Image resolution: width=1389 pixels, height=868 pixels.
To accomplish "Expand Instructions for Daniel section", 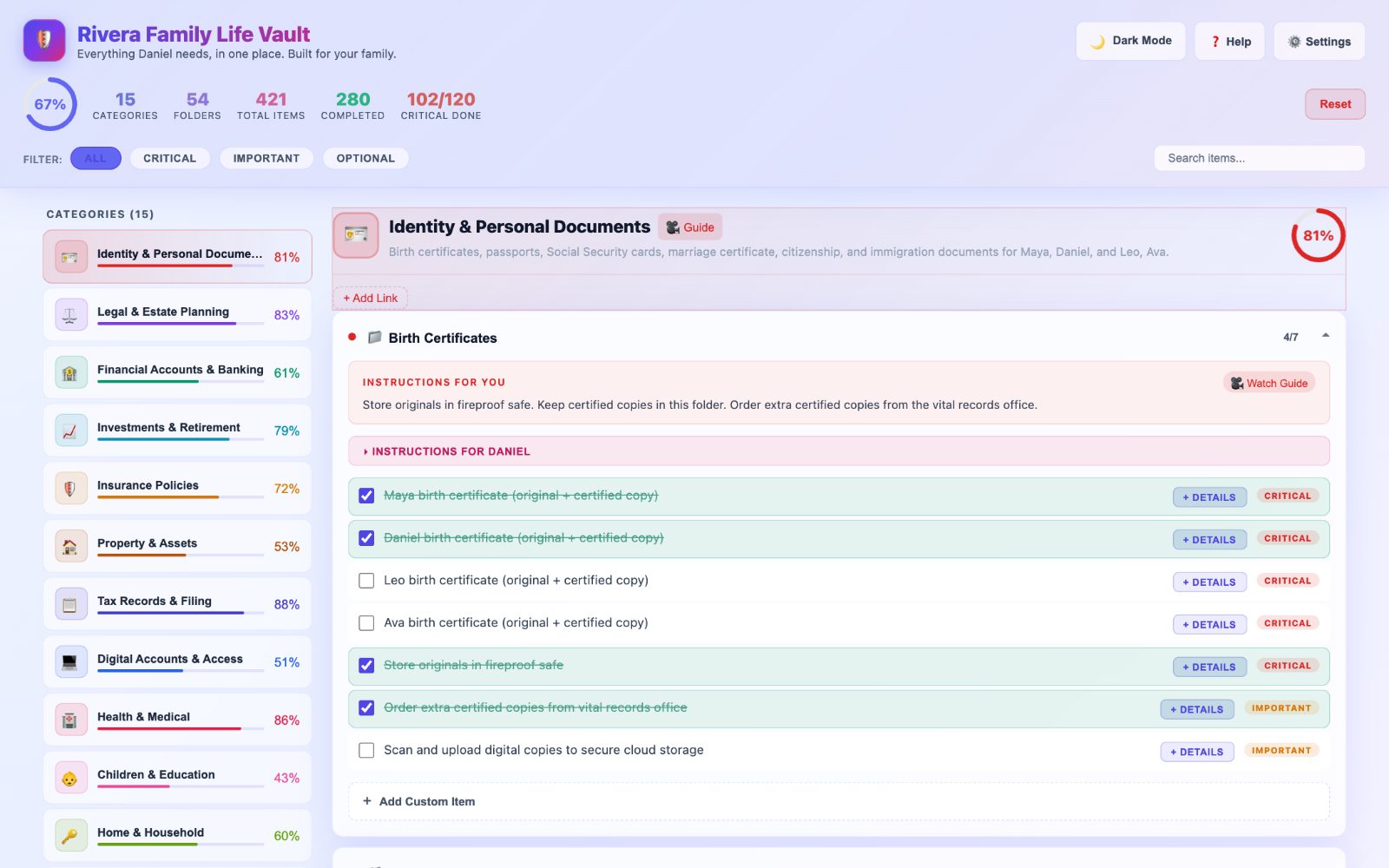I will (839, 451).
